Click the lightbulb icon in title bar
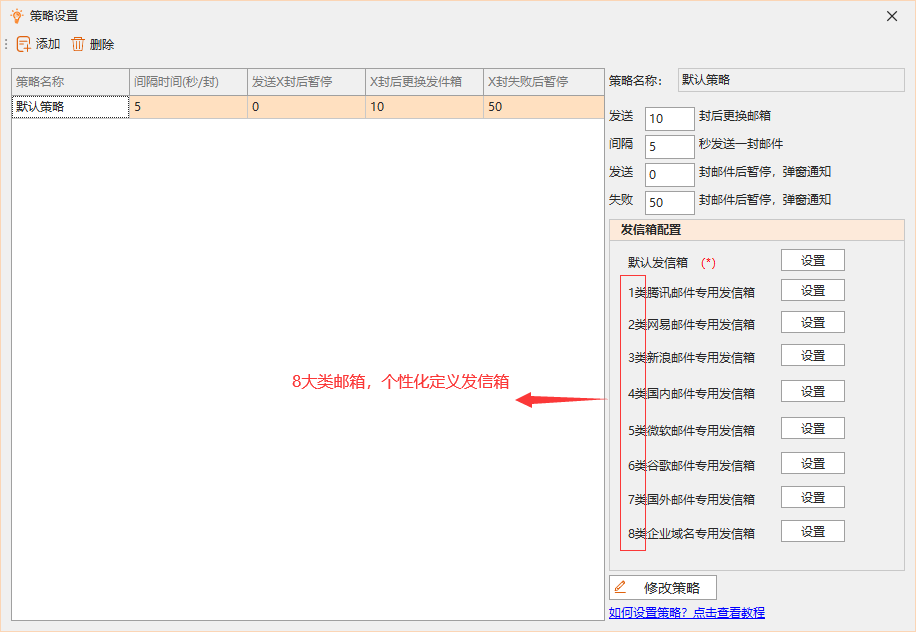The width and height of the screenshot is (916, 632). click(17, 16)
